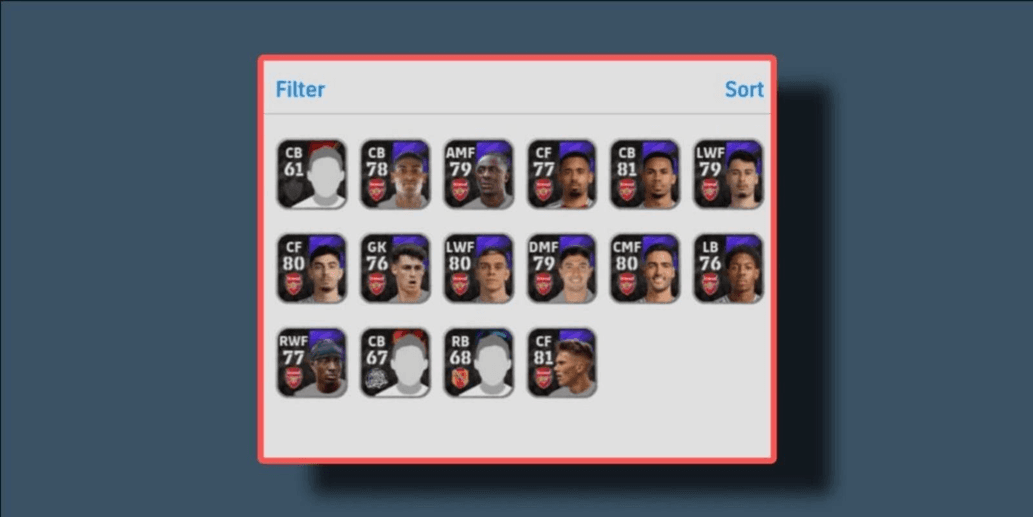Pick the CF 77 player card
The height and width of the screenshot is (517, 1033).
(x=562, y=175)
